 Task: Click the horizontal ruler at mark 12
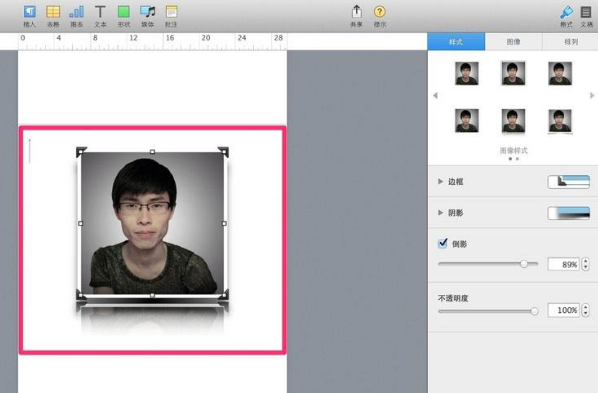coord(133,38)
